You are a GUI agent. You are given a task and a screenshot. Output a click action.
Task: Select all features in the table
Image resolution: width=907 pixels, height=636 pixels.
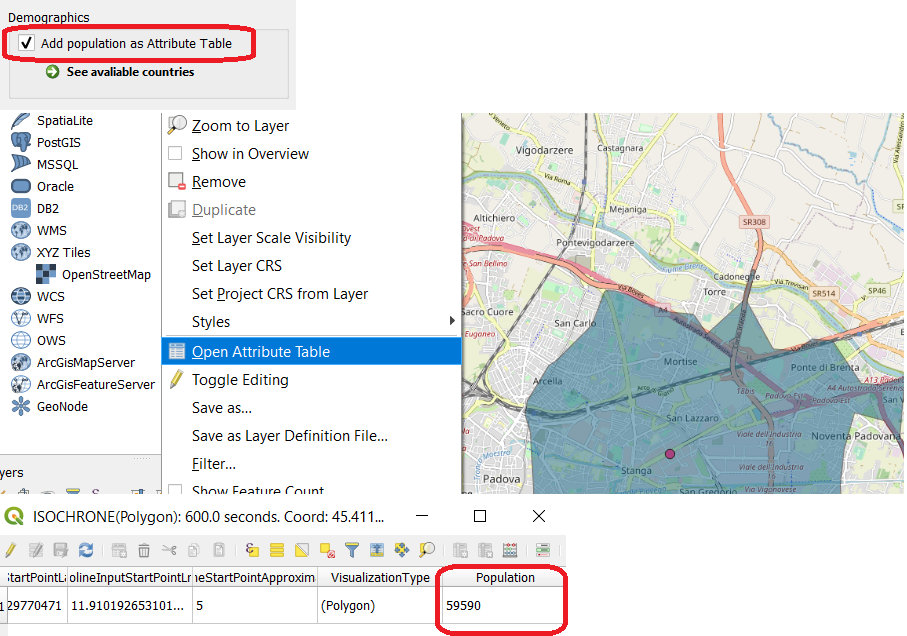click(277, 550)
